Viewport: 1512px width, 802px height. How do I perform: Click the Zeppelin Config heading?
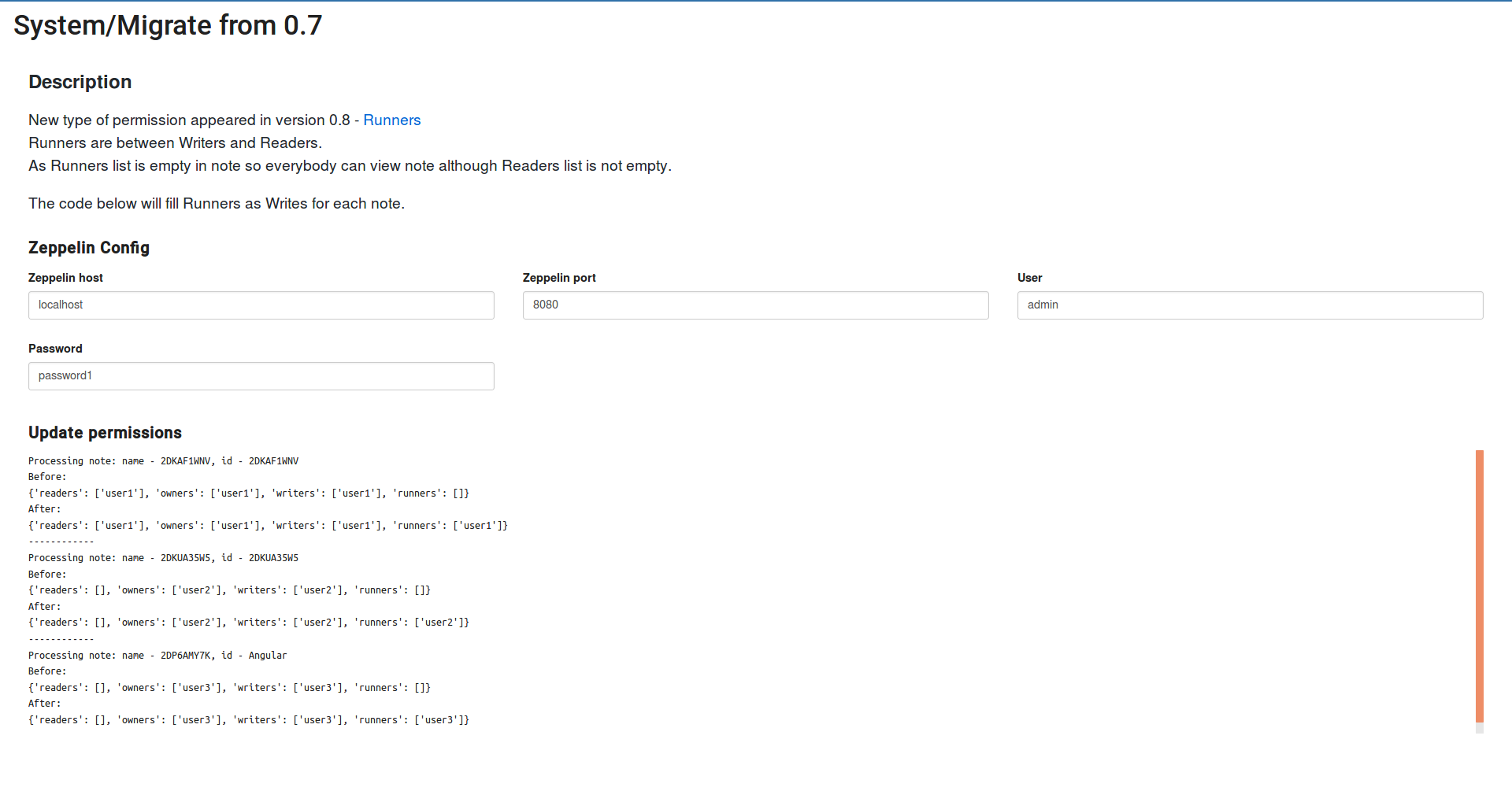coord(89,248)
